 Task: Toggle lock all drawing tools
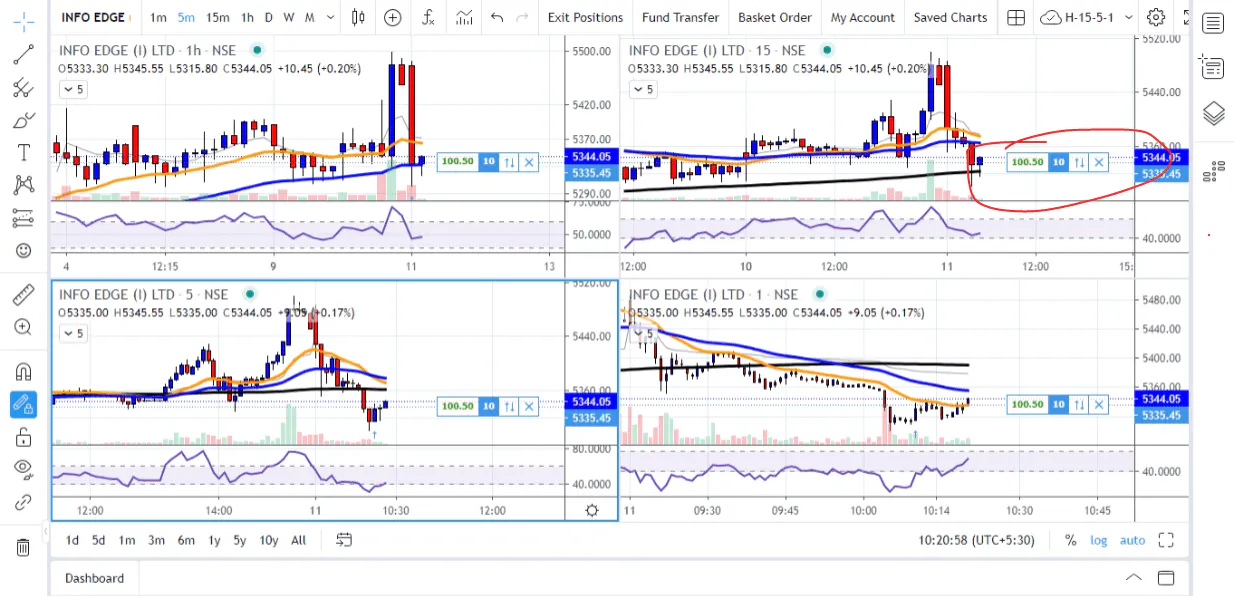pos(23,437)
